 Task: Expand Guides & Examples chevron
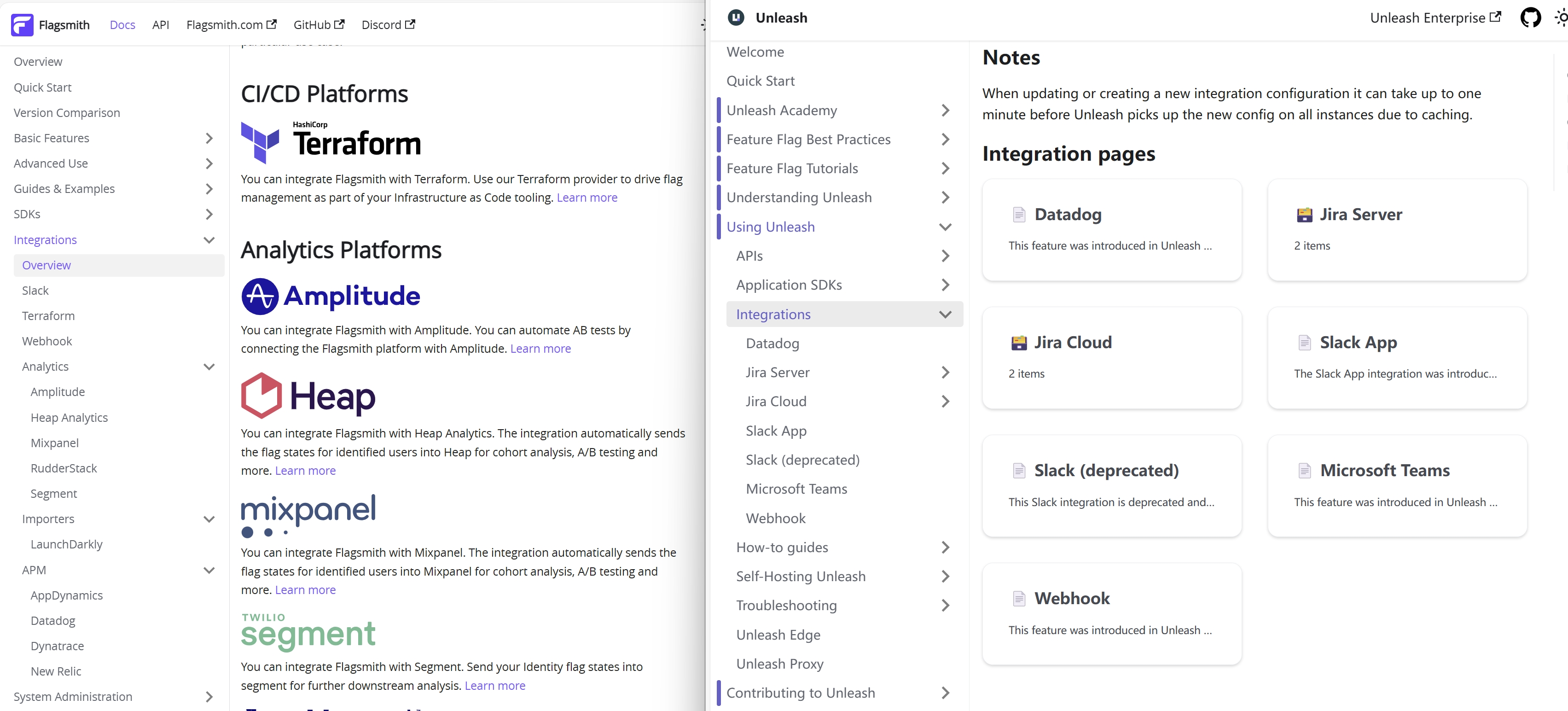[209, 189]
